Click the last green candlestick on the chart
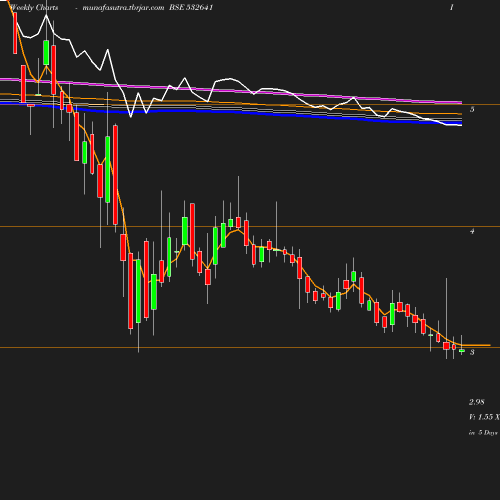 click(x=462, y=350)
